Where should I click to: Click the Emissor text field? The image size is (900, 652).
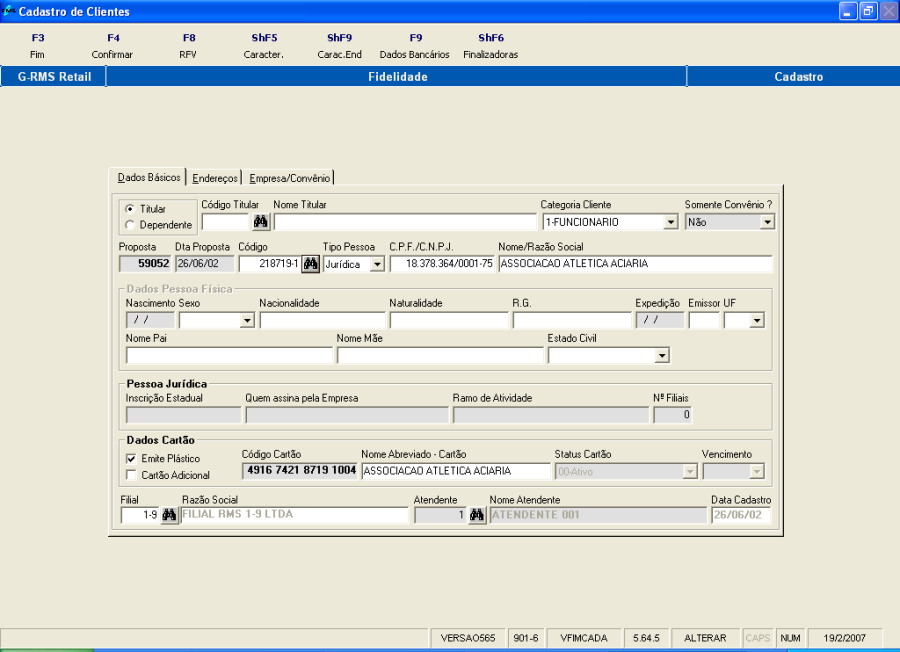click(x=704, y=320)
